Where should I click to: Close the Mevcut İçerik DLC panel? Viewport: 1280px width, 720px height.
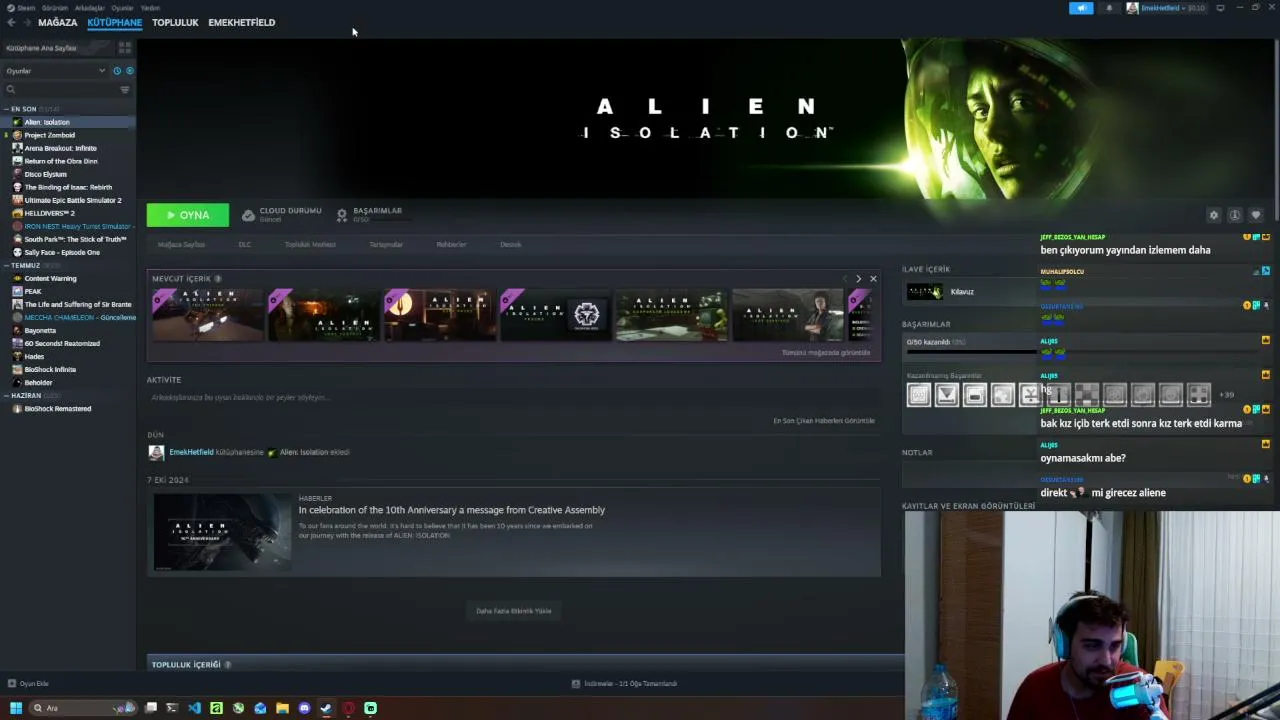[873, 279]
